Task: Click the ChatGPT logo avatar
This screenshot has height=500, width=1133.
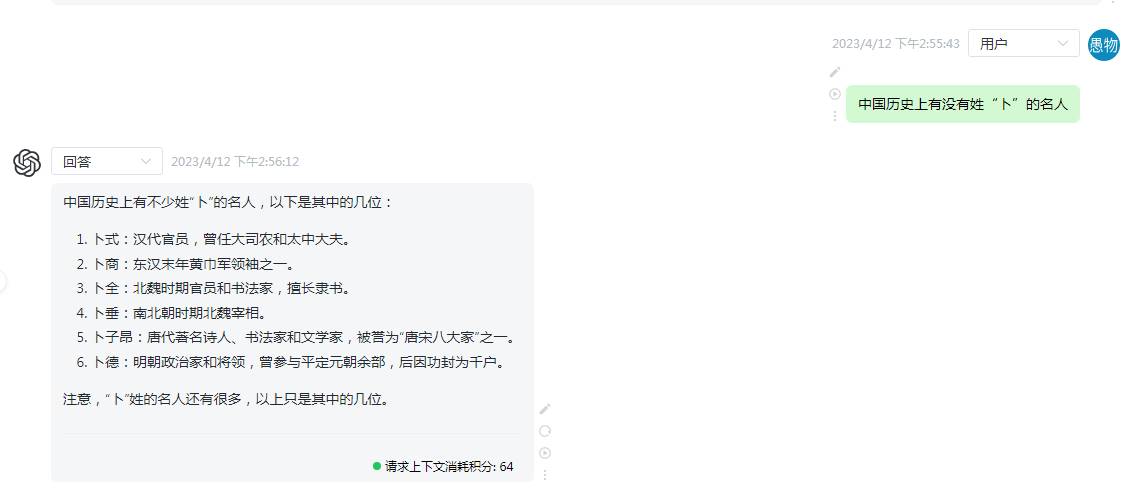Action: point(27,163)
